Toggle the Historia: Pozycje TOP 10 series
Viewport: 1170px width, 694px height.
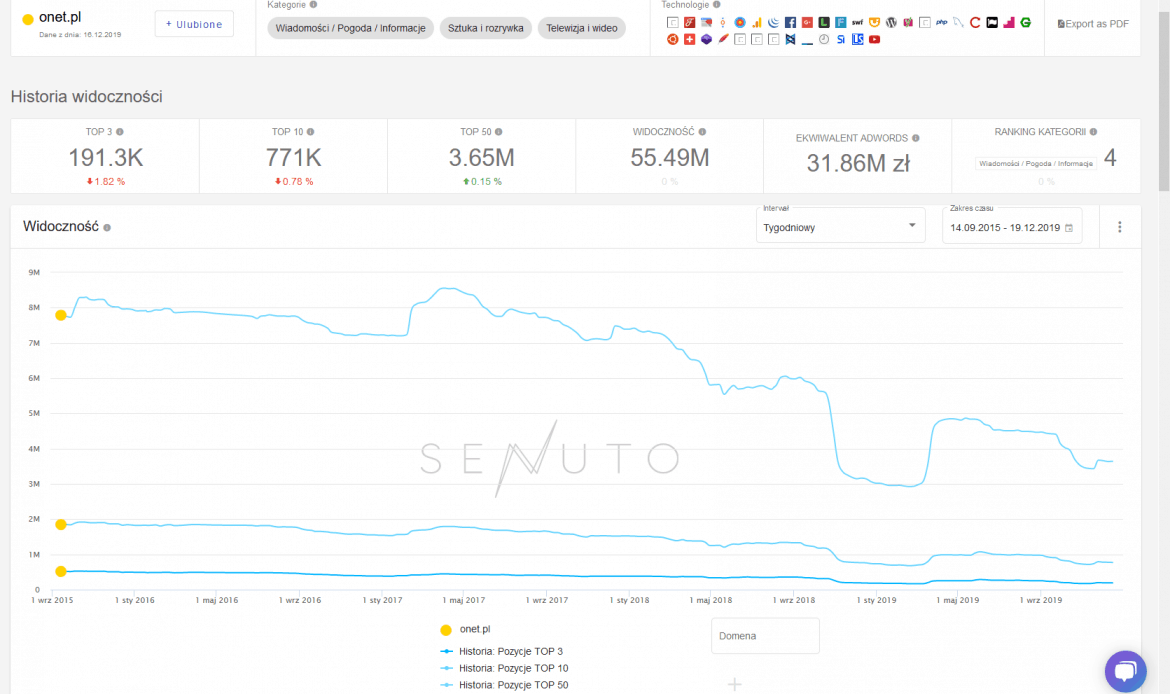(x=504, y=668)
